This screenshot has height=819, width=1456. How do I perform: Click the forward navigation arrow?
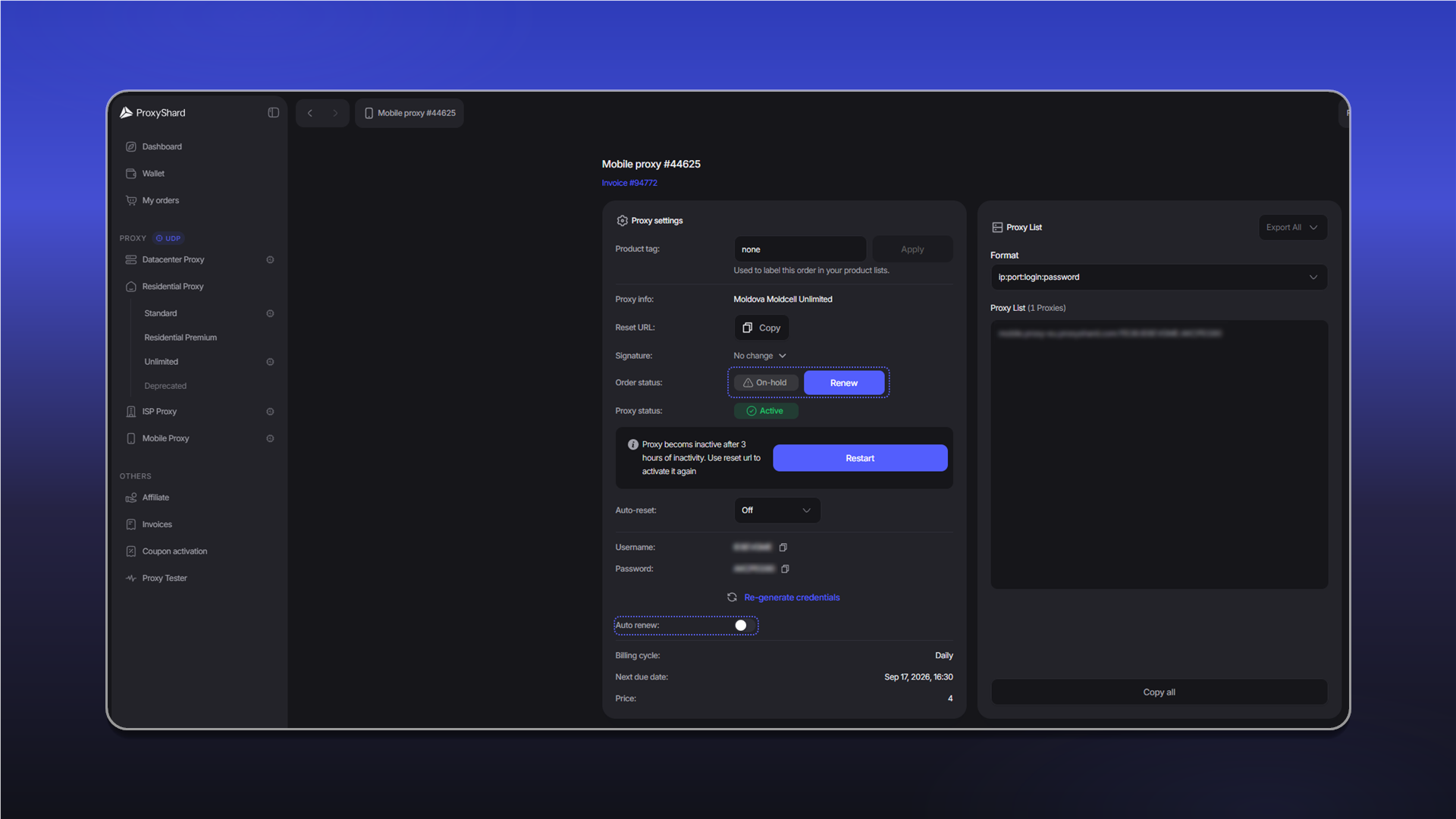click(335, 113)
